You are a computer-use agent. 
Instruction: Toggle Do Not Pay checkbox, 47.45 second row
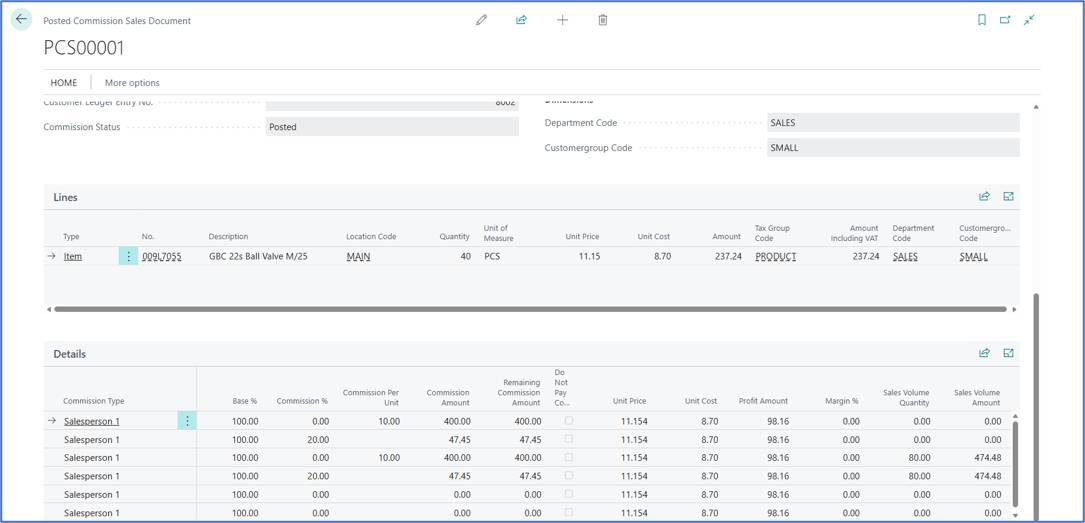pyautogui.click(x=569, y=439)
